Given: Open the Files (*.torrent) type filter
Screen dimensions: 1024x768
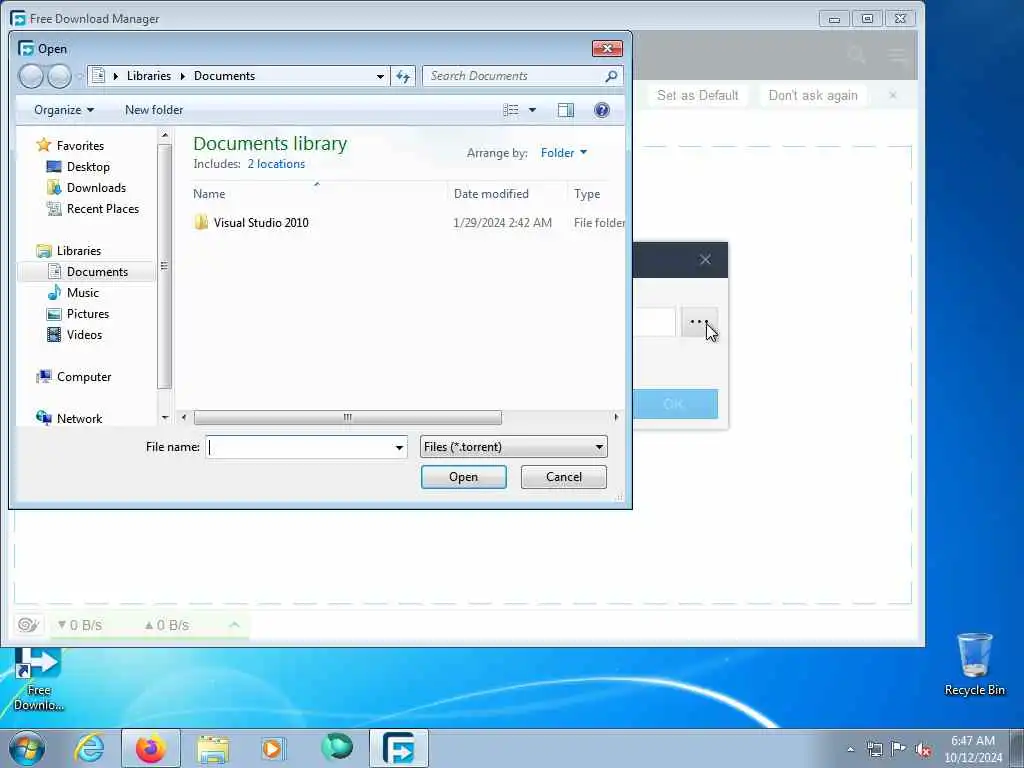Looking at the screenshot, I should 513,447.
